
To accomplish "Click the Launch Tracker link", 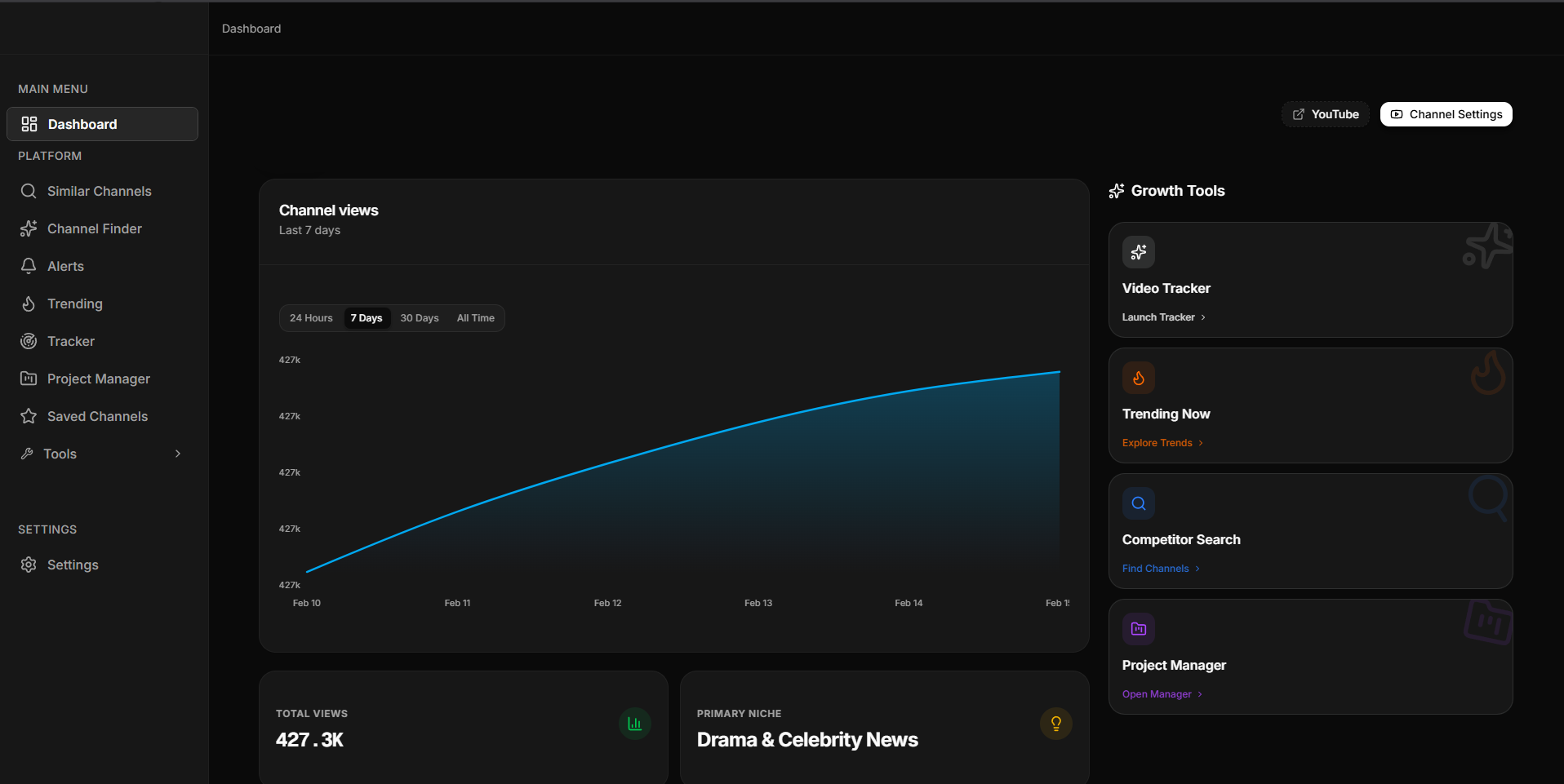I will [x=1159, y=317].
